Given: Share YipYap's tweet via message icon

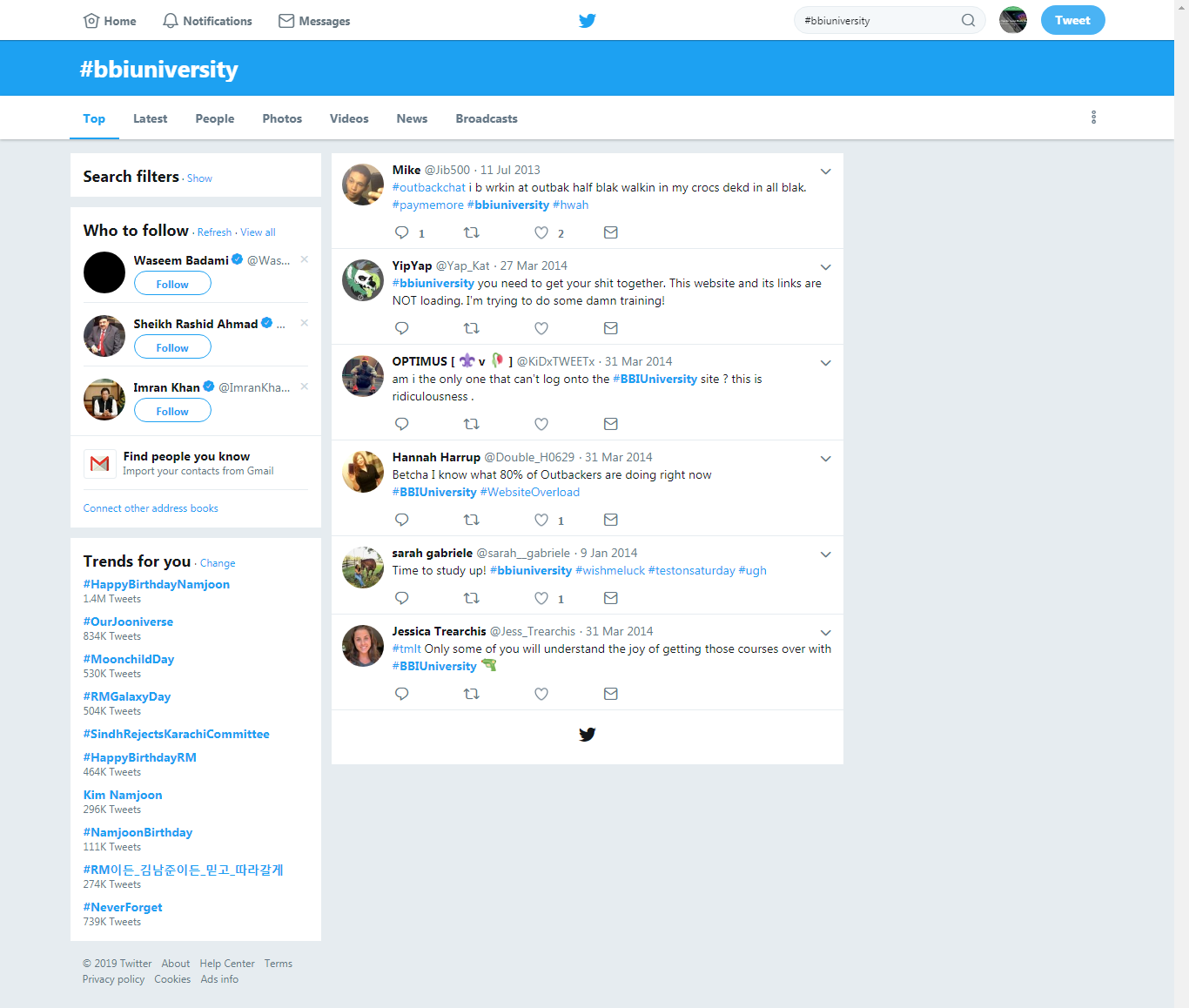Looking at the screenshot, I should pos(611,328).
